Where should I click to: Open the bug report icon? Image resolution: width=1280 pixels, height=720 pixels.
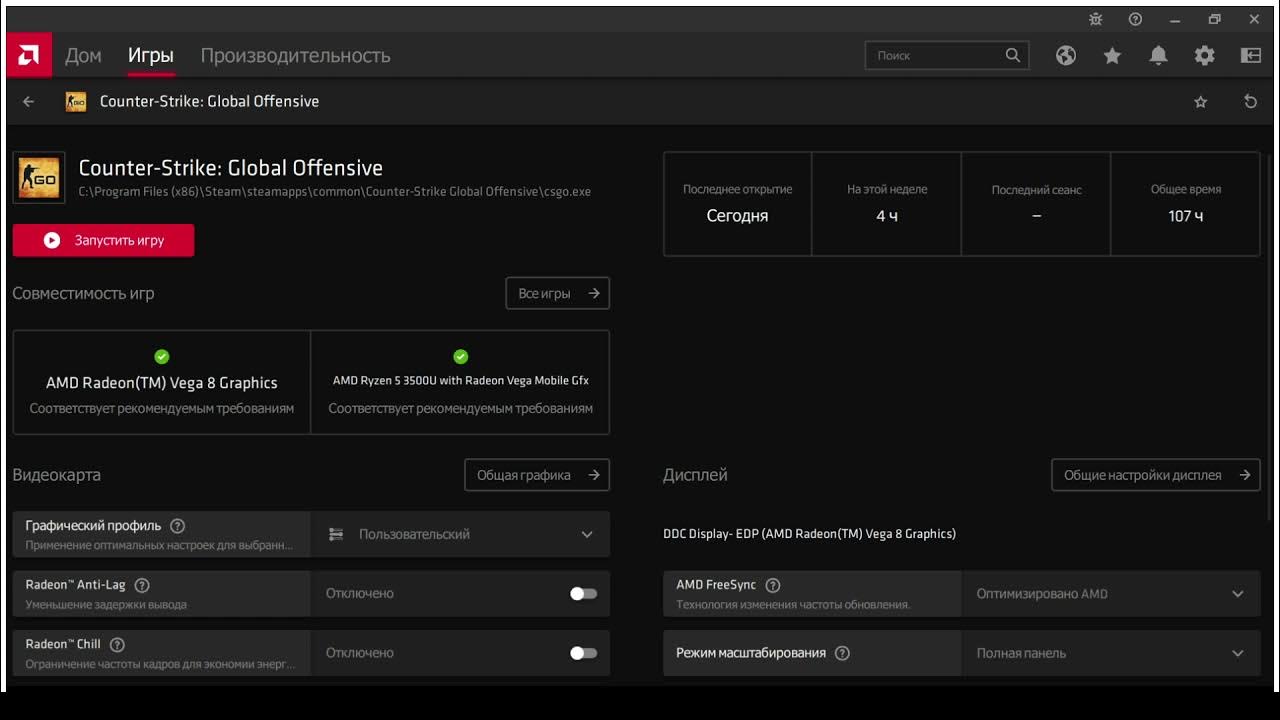[x=1095, y=19]
